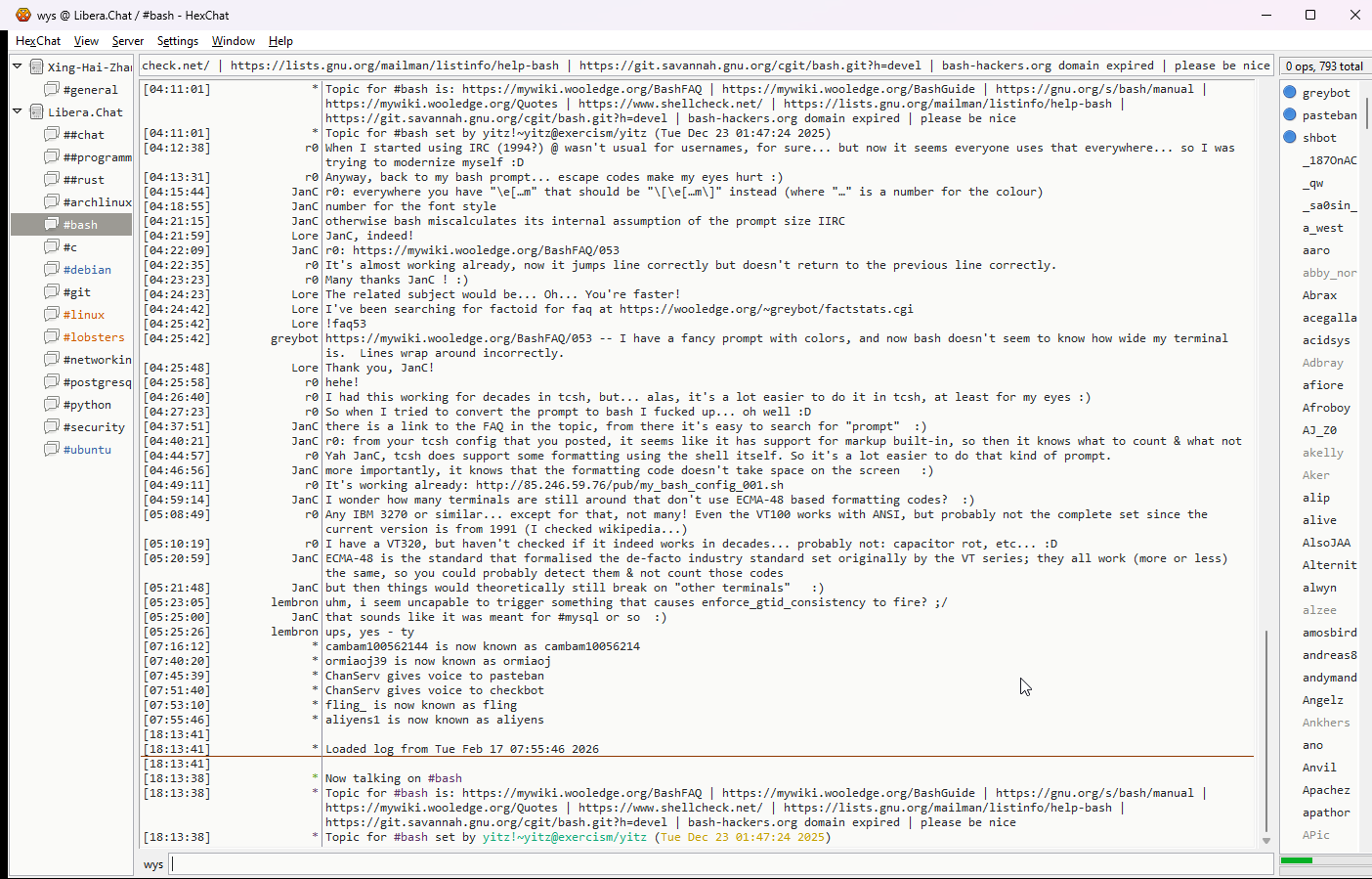The image size is (1372, 879).
Task: Open the HexChat menu
Action: [x=38, y=41]
